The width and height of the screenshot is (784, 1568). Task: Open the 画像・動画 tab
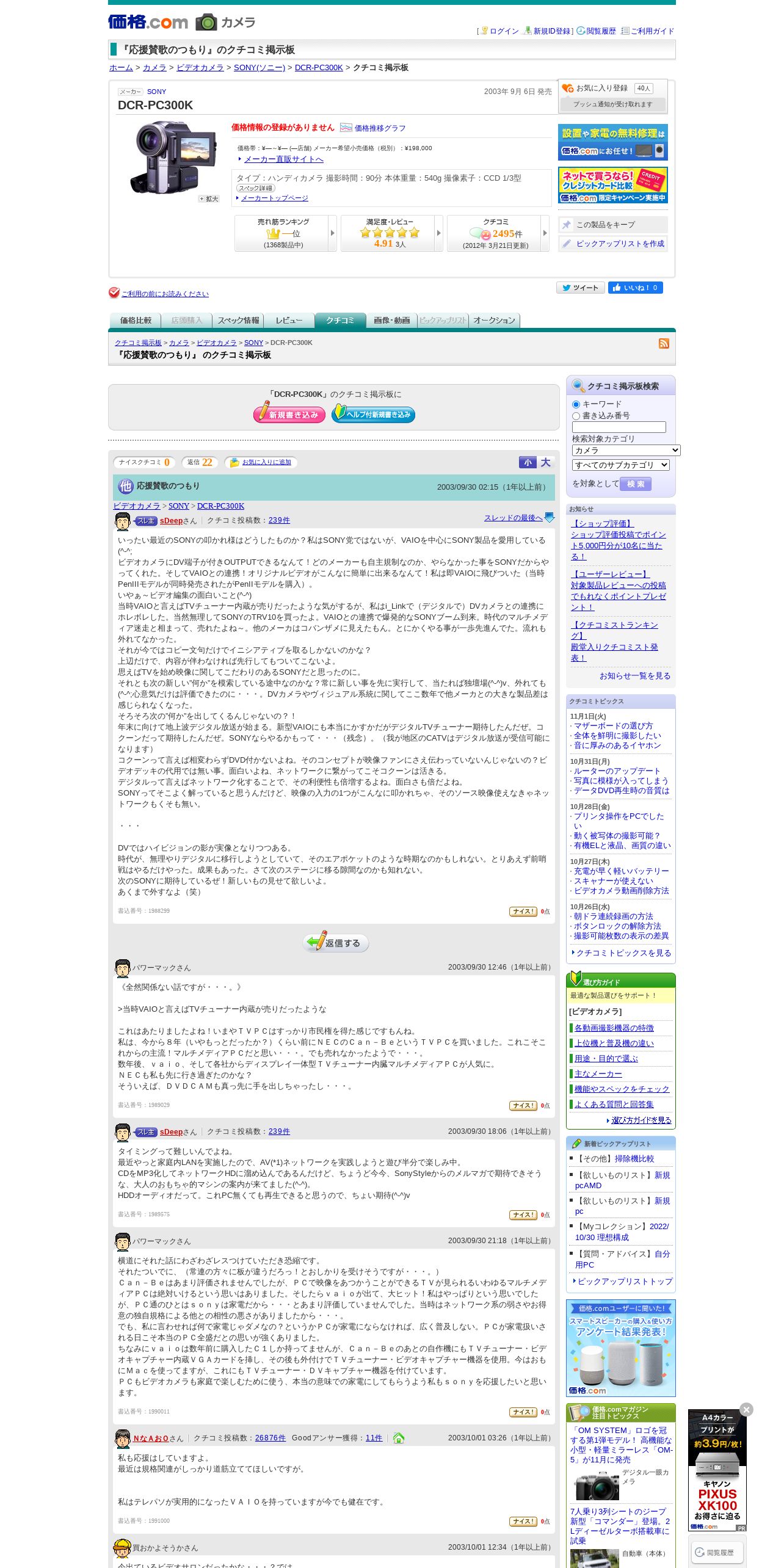(391, 321)
